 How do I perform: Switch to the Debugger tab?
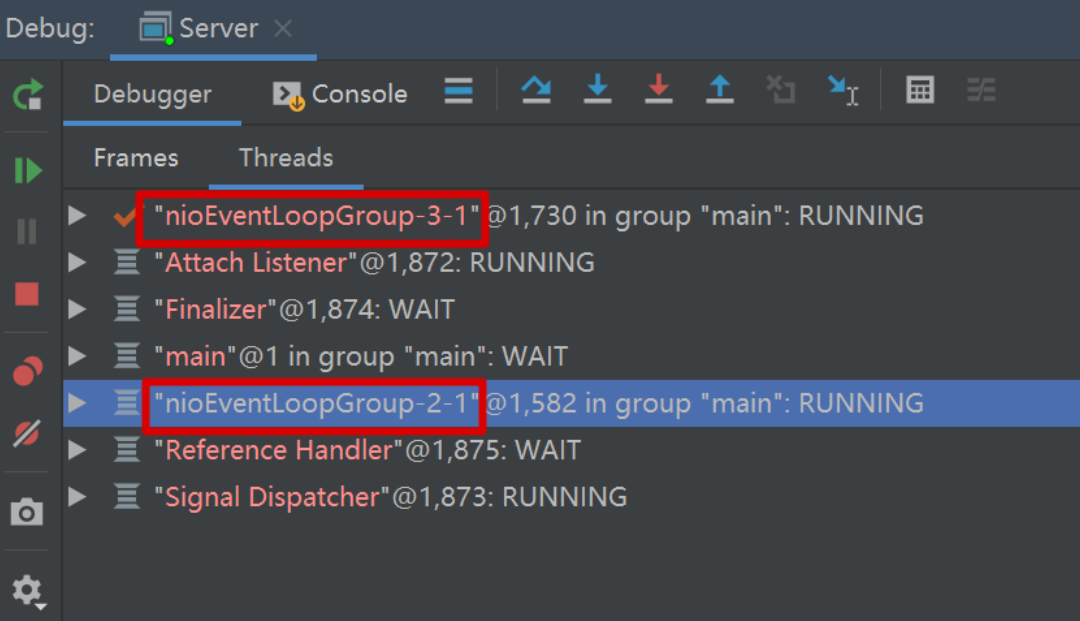point(152,94)
